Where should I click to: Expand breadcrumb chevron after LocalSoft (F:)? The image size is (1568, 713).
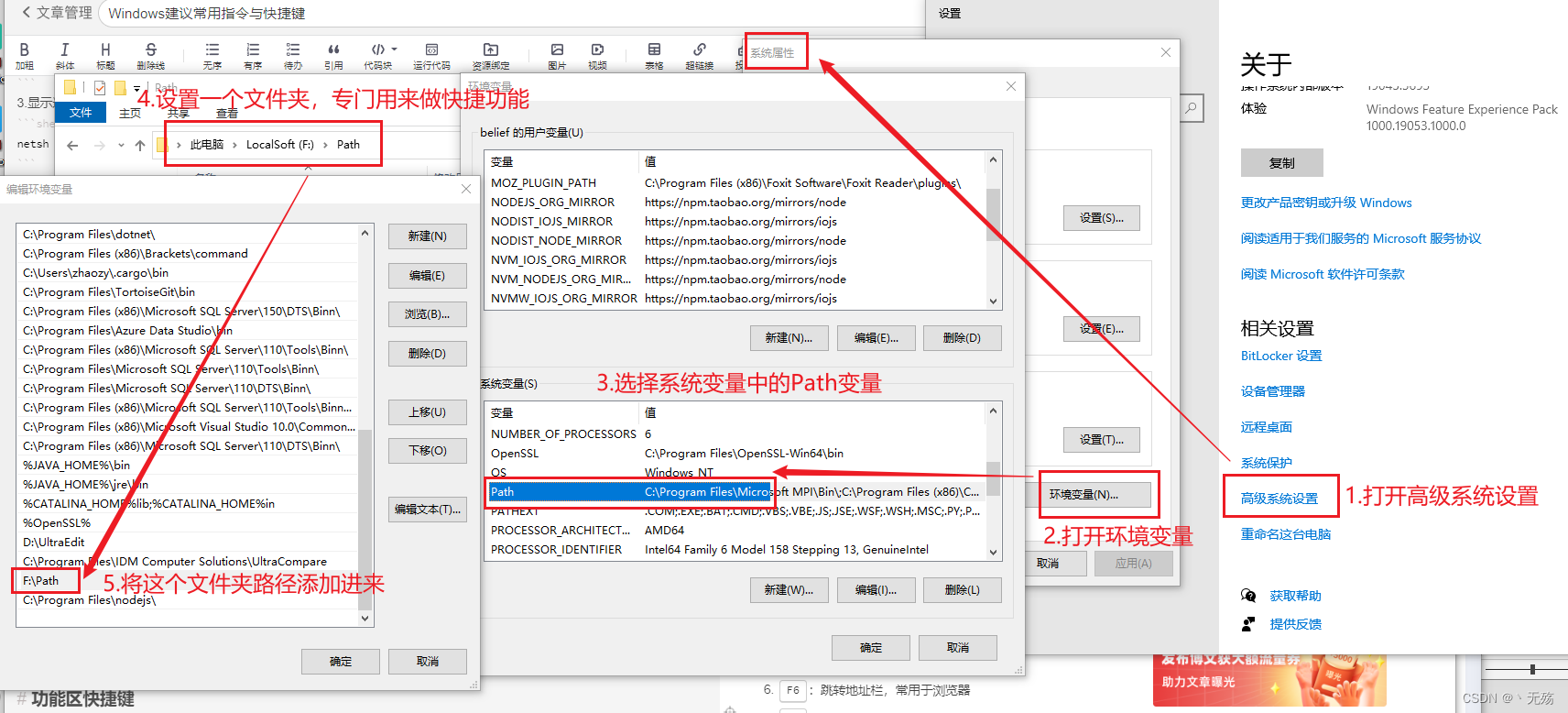(325, 145)
